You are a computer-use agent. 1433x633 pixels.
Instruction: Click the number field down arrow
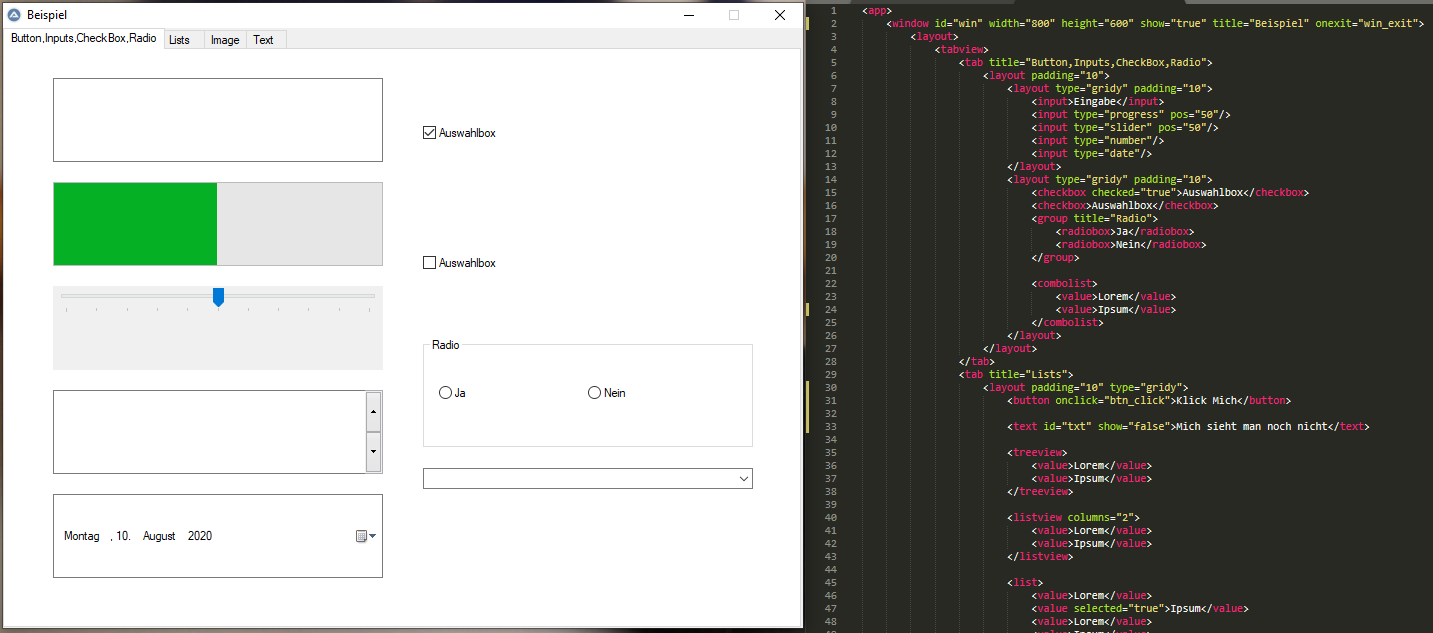(x=373, y=452)
